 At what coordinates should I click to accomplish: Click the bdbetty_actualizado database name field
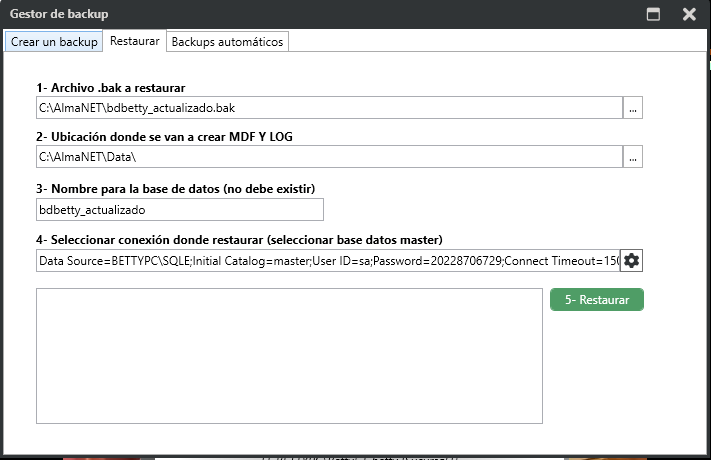pyautogui.click(x=179, y=210)
